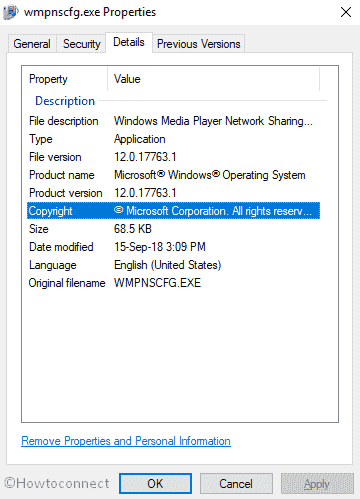Select the Details tab
360x499 pixels.
pyautogui.click(x=129, y=42)
